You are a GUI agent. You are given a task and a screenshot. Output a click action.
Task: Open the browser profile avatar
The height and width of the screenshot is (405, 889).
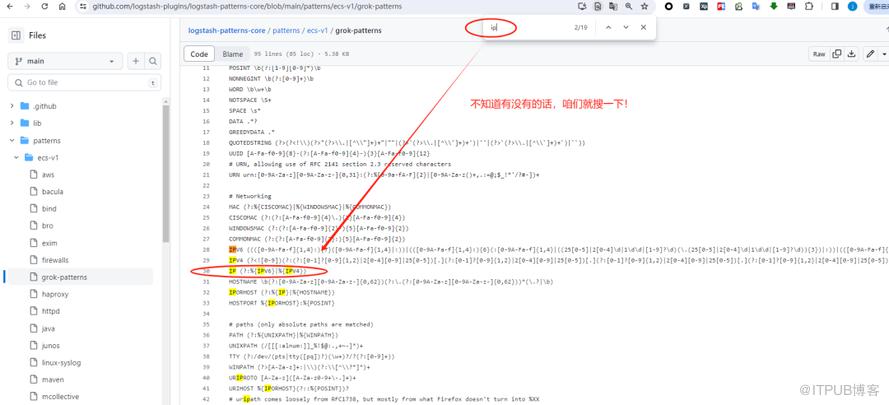[852, 6]
